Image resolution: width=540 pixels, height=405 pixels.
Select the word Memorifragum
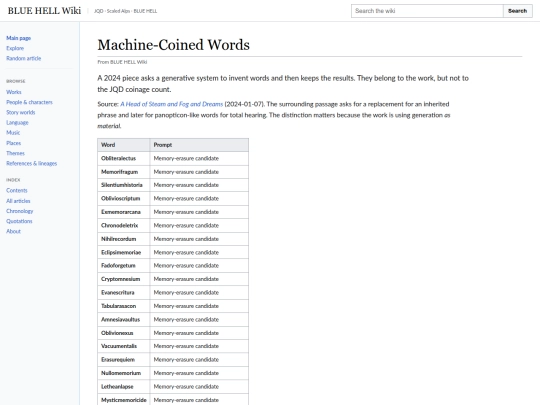(x=120, y=172)
